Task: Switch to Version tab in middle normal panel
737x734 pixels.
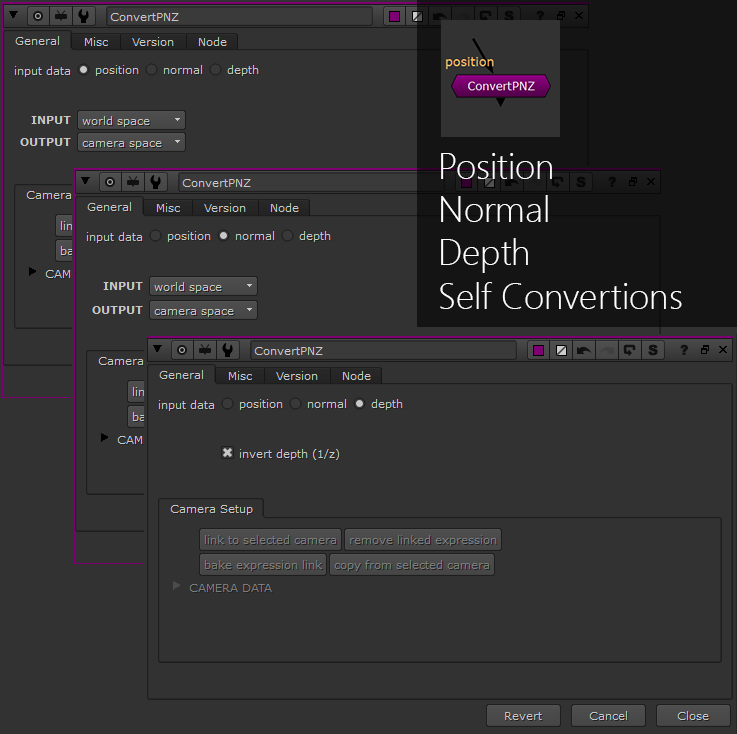Action: pyautogui.click(x=225, y=208)
